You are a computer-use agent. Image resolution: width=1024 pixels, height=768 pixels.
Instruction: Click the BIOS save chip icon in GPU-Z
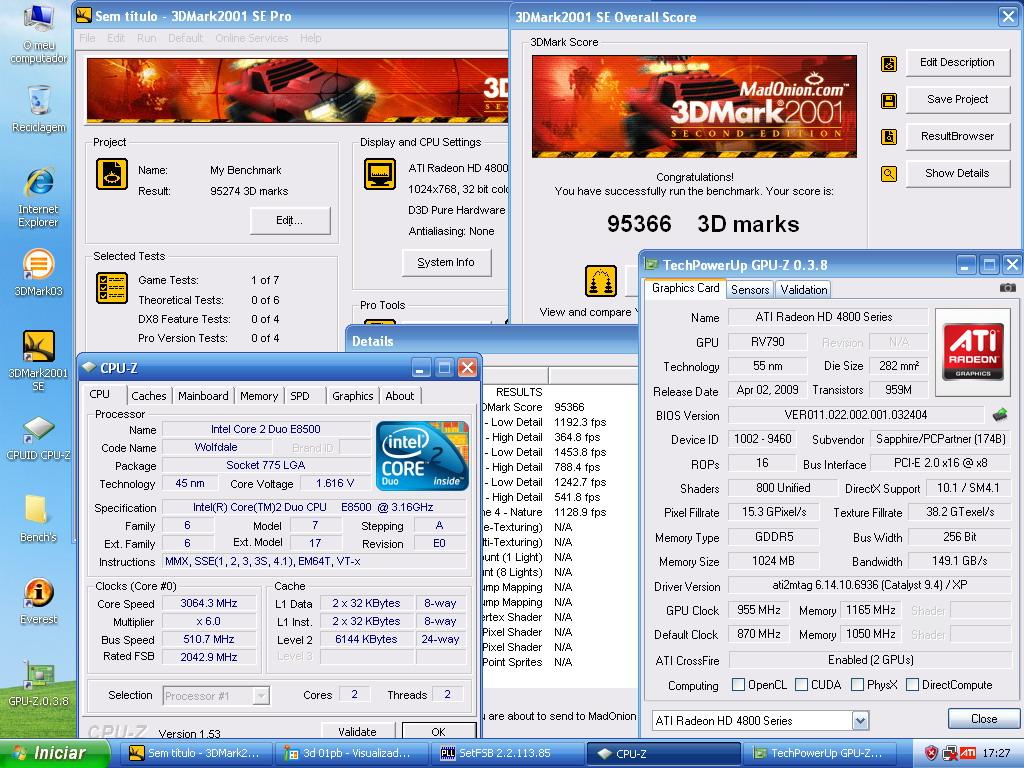pyautogui.click(x=999, y=415)
